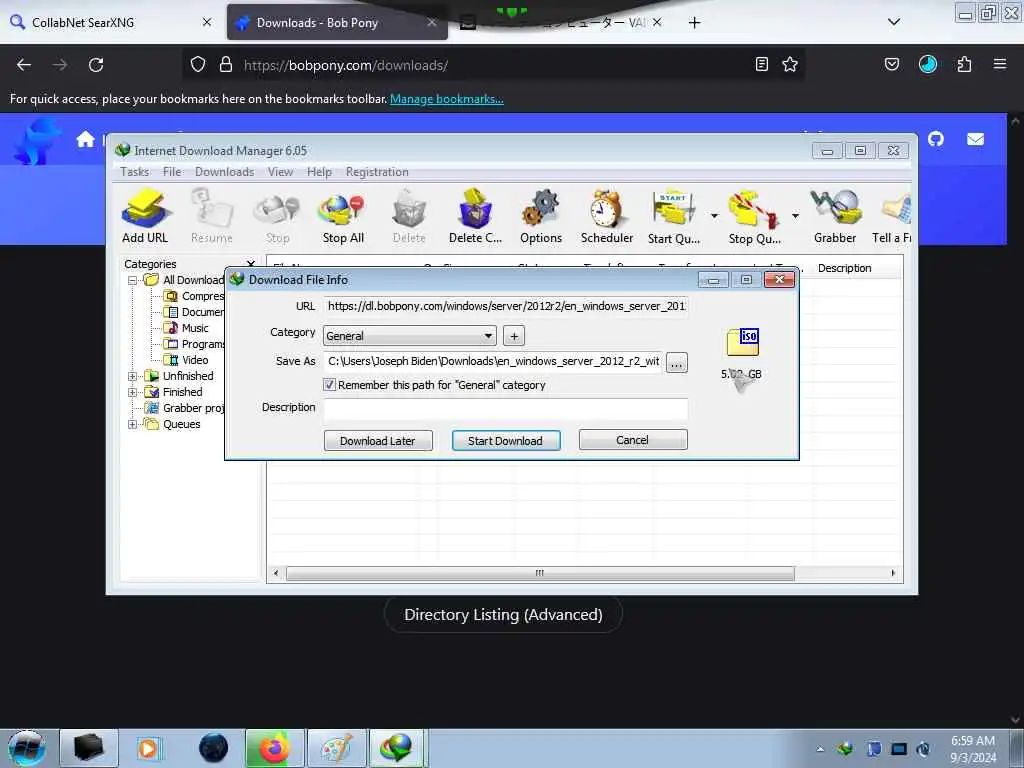Screen dimensions: 1024x768
Task: Click the browser address bar
Action: tap(493, 65)
